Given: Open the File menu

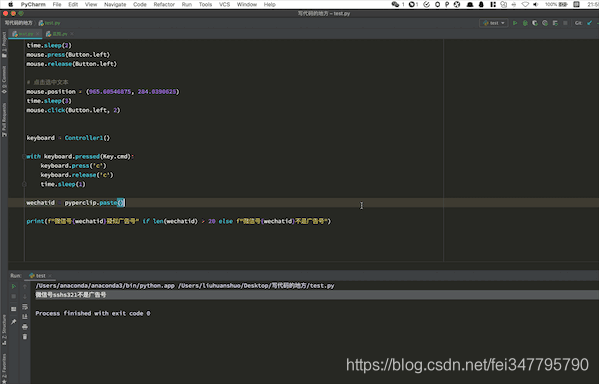Looking at the screenshot, I should pos(57,5).
